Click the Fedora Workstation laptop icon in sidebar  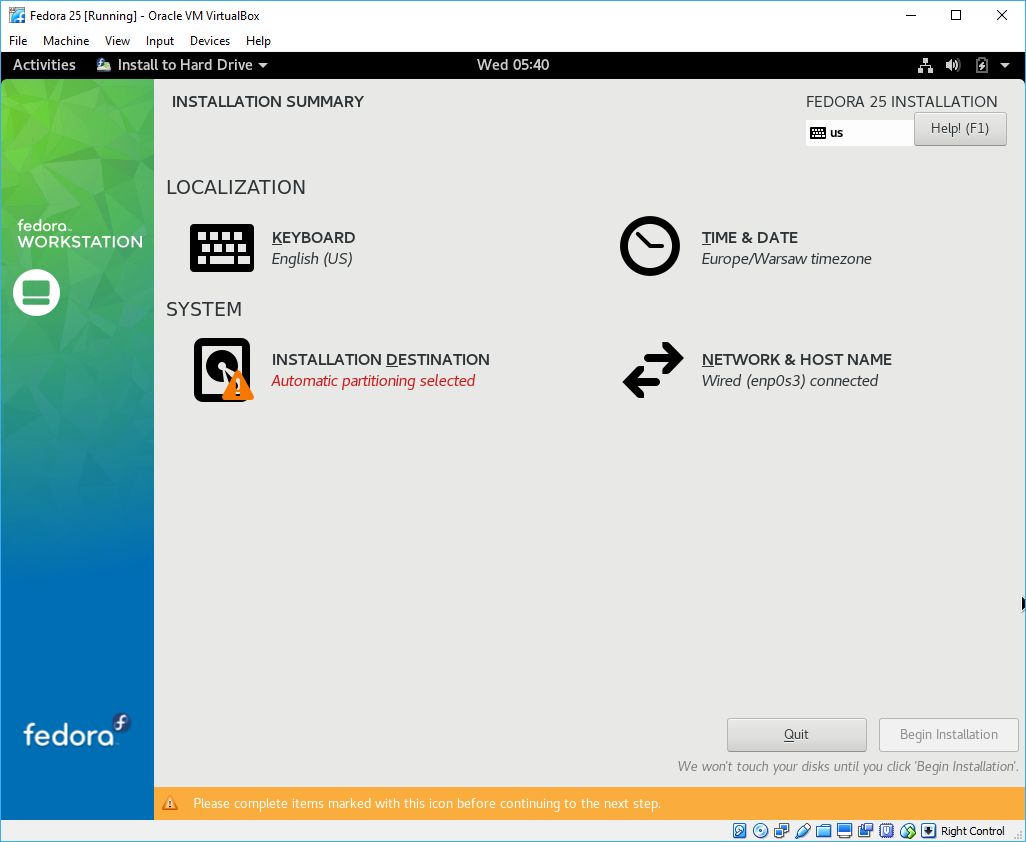[37, 292]
